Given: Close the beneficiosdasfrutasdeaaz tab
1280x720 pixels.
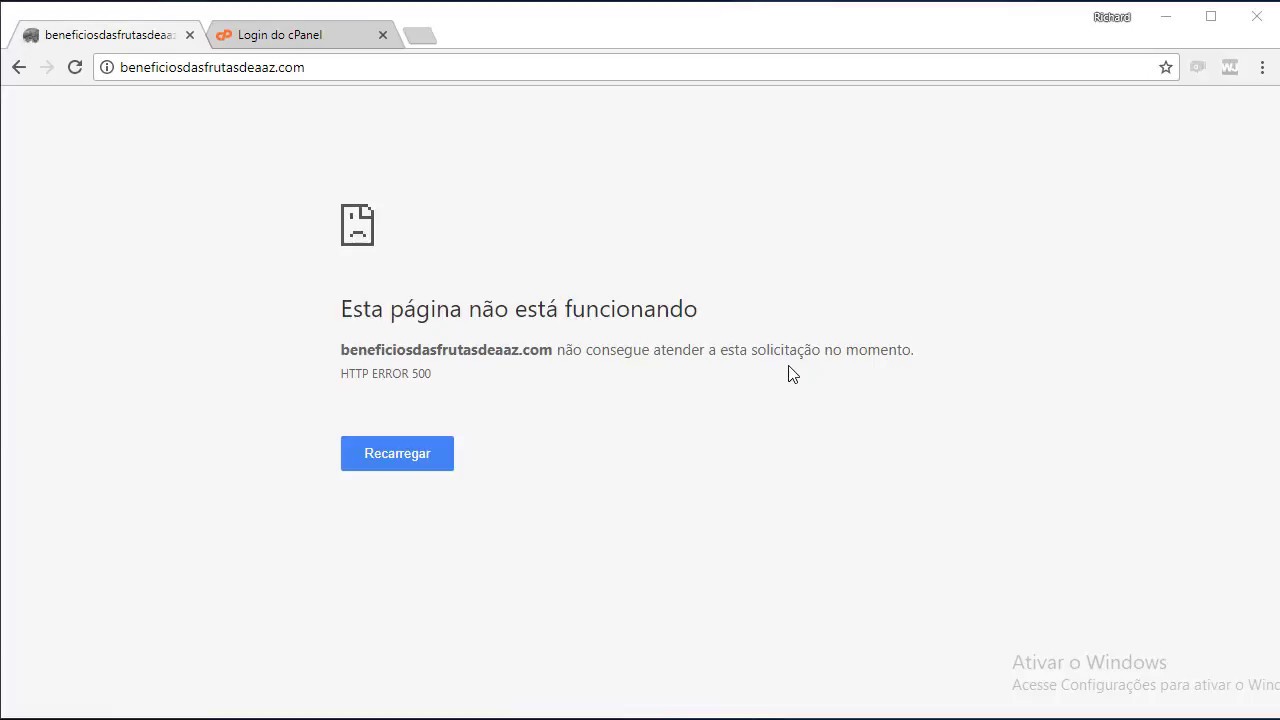Looking at the screenshot, I should [190, 35].
